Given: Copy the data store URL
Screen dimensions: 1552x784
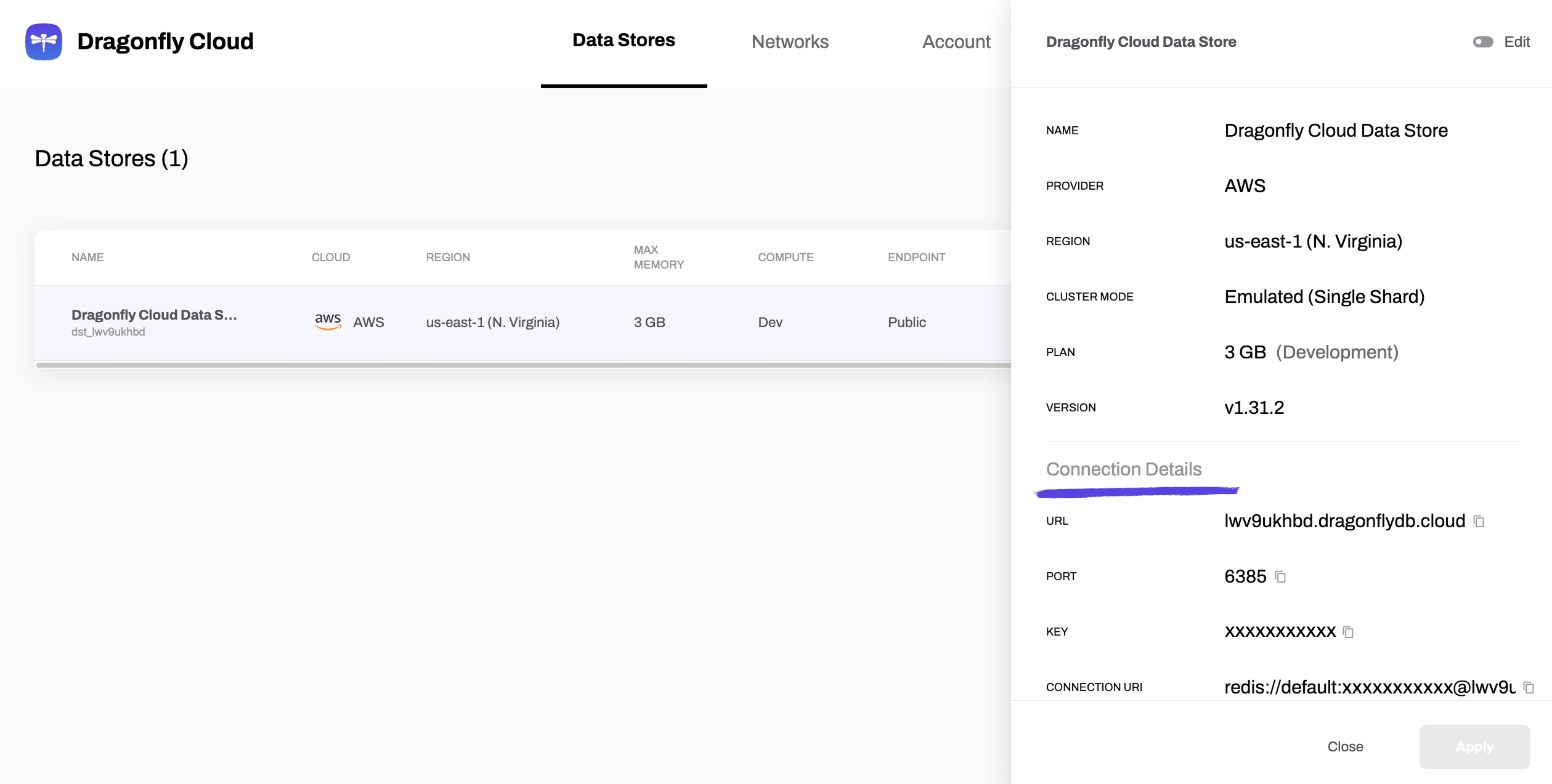Looking at the screenshot, I should pyautogui.click(x=1479, y=522).
